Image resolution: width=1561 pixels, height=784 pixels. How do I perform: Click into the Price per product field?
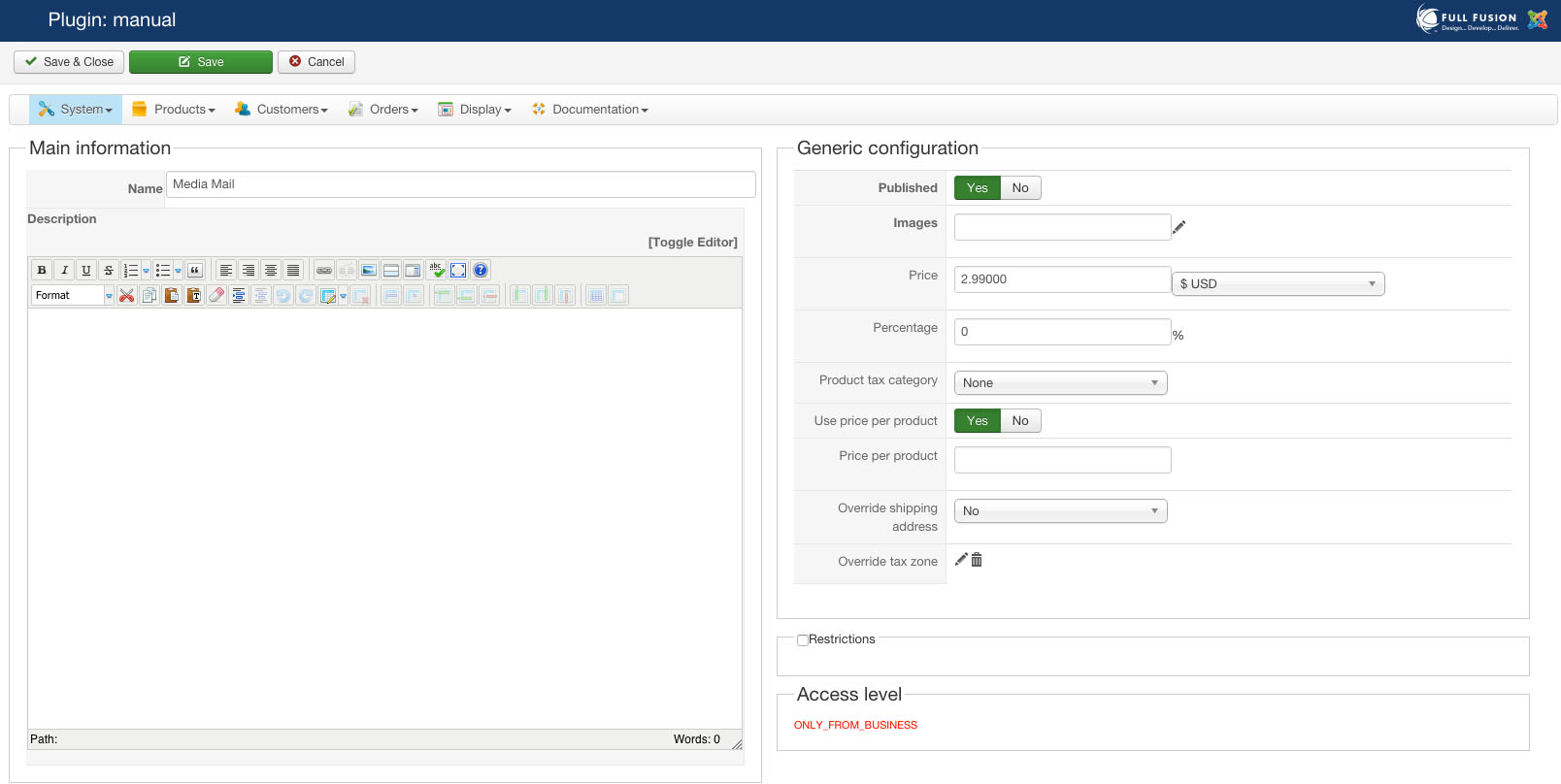pos(1063,460)
